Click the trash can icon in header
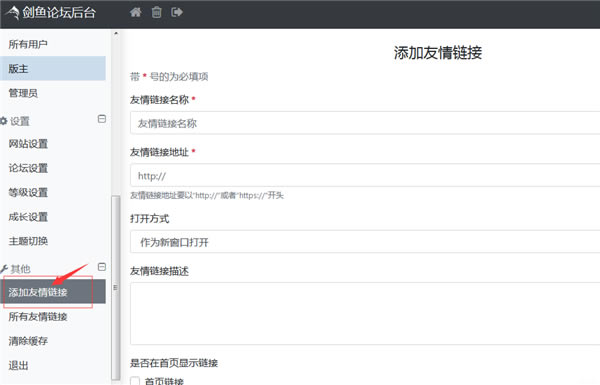 [157, 12]
